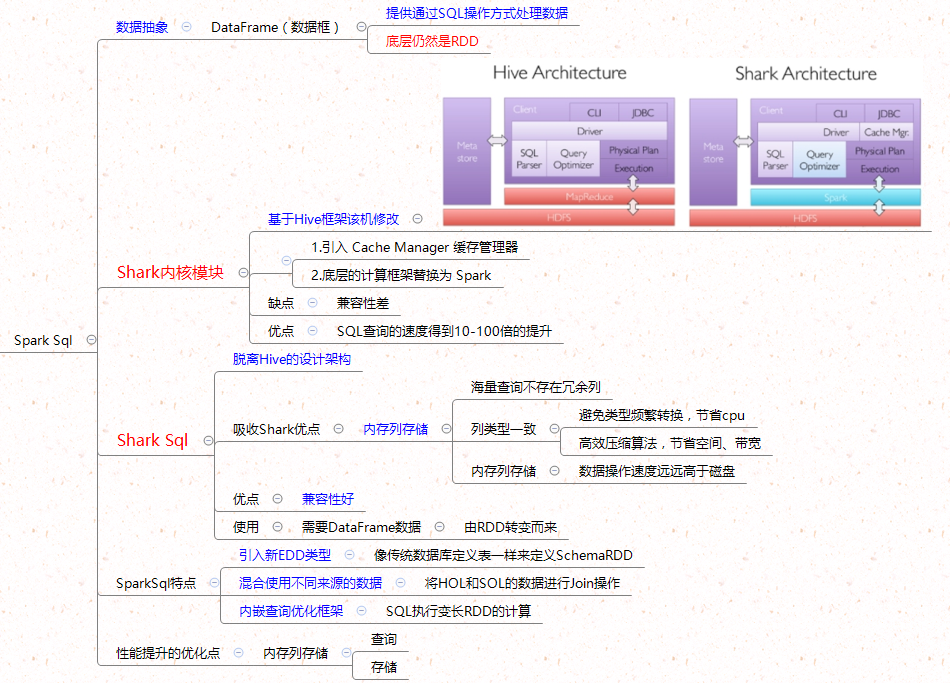950x683 pixels.
Task: Select the 提供通过SQL操作方式处理数据 node
Action: click(477, 13)
